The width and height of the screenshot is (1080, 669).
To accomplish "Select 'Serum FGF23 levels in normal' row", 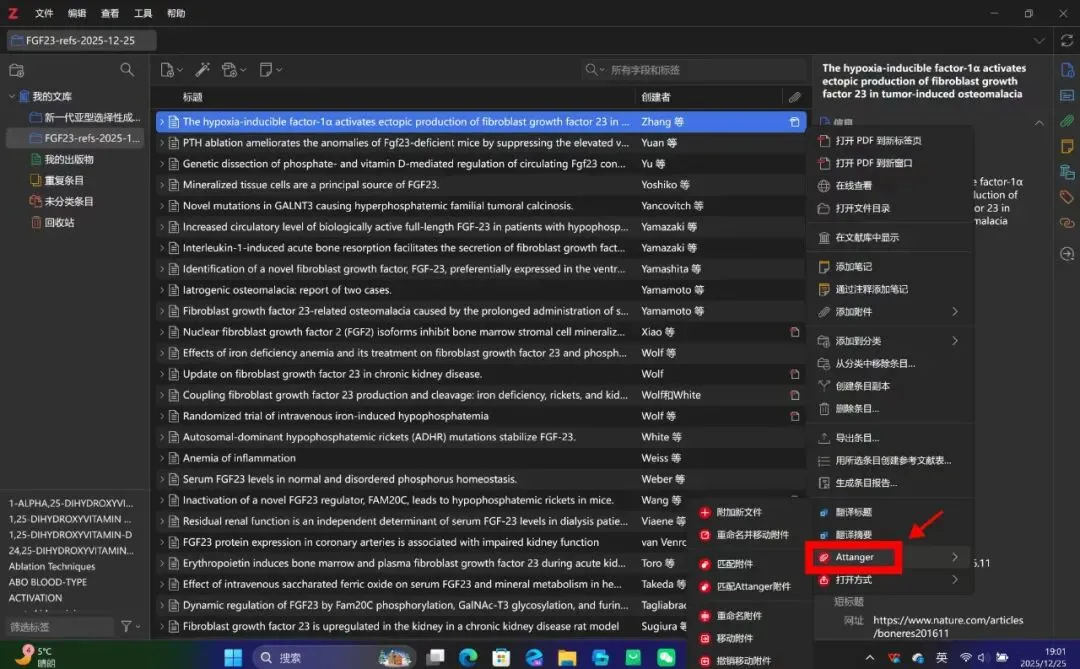I will coord(481,479).
